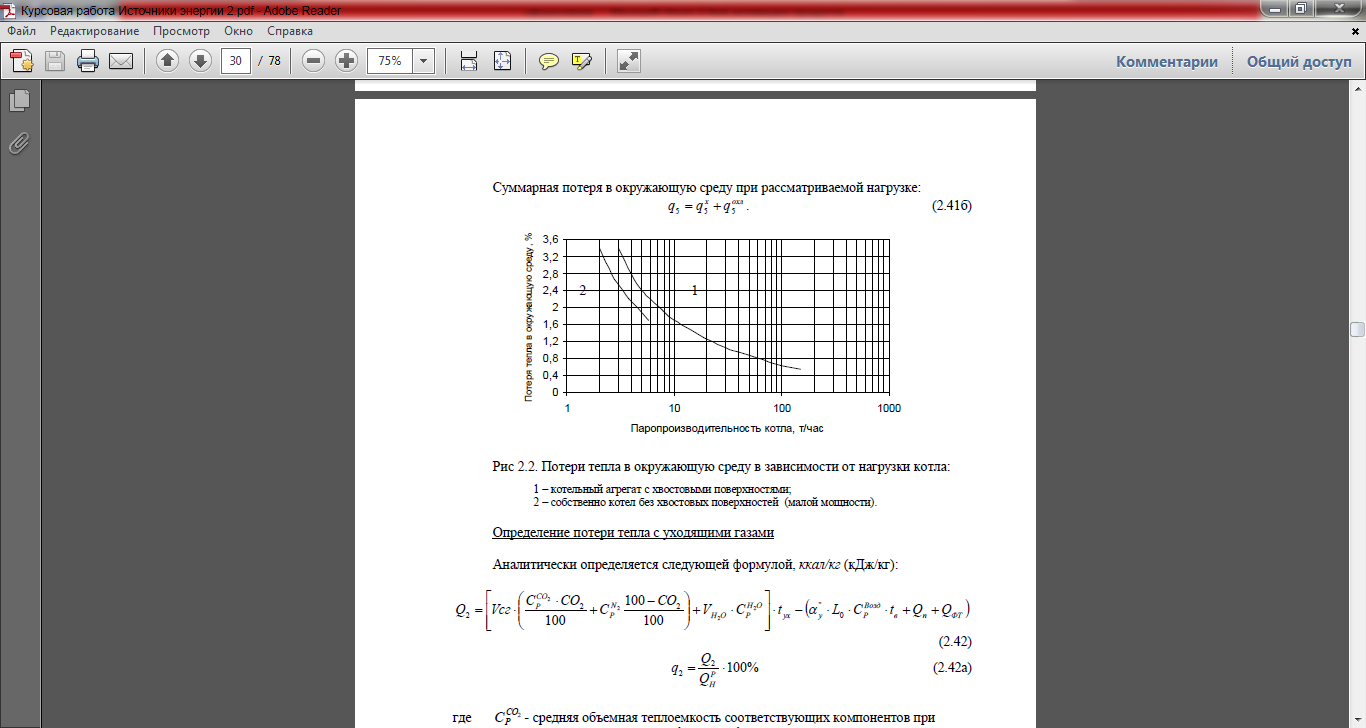Open the Справка menu
Screen dimensions: 1366x728
[290, 31]
